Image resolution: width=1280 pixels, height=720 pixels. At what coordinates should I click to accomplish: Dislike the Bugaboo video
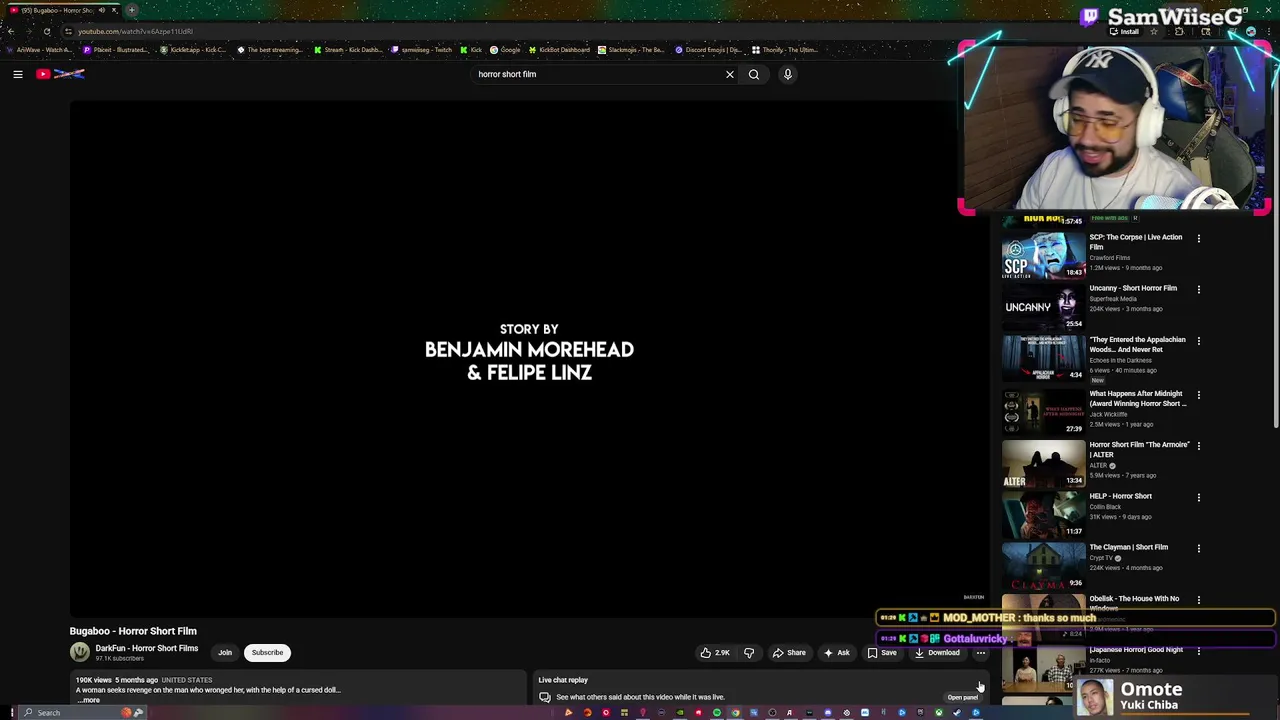pos(749,653)
